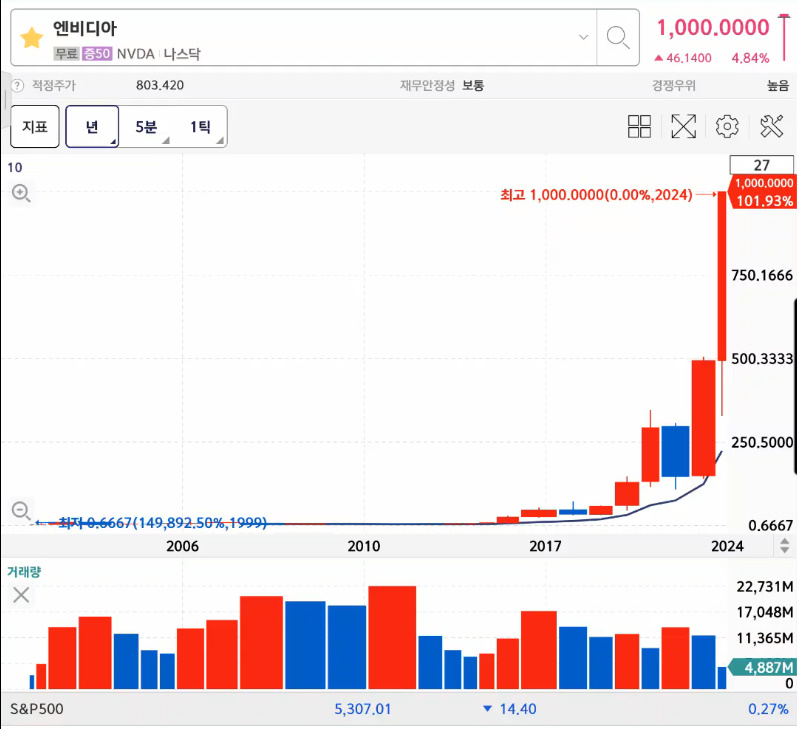The image size is (797, 729).
Task: Open chart settings gear
Action: 727,126
